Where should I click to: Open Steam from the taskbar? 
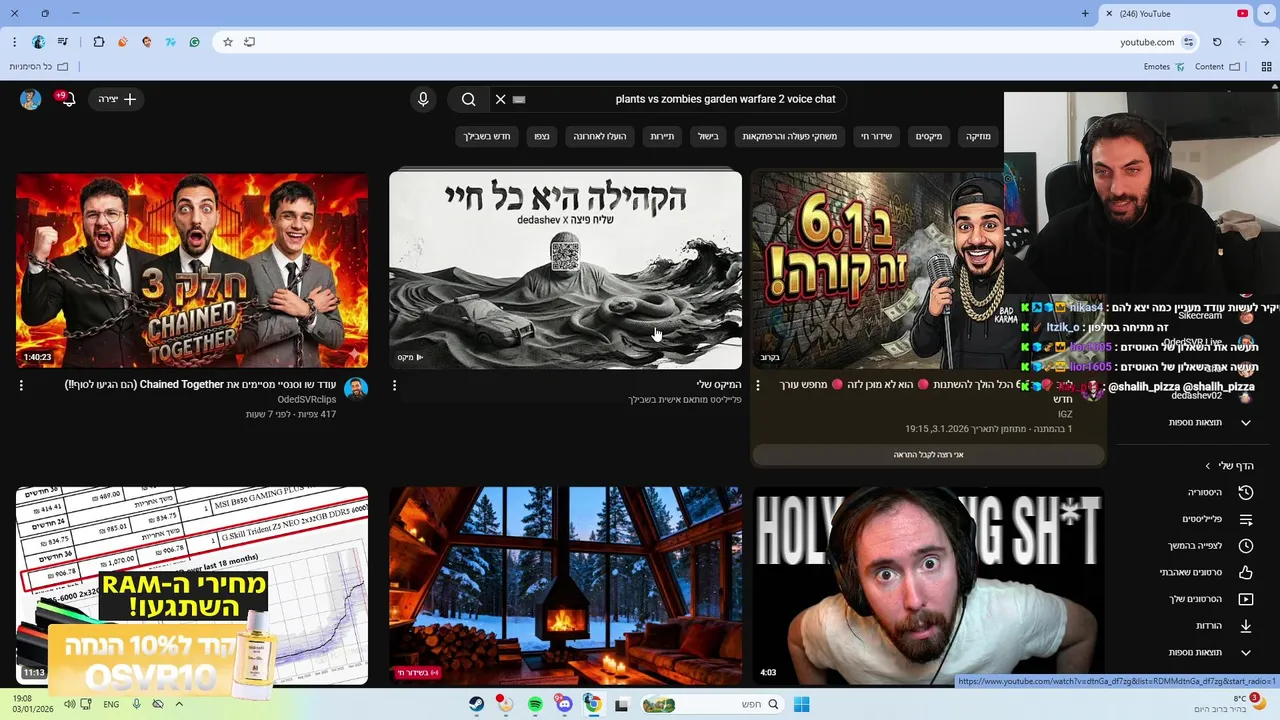click(x=476, y=704)
